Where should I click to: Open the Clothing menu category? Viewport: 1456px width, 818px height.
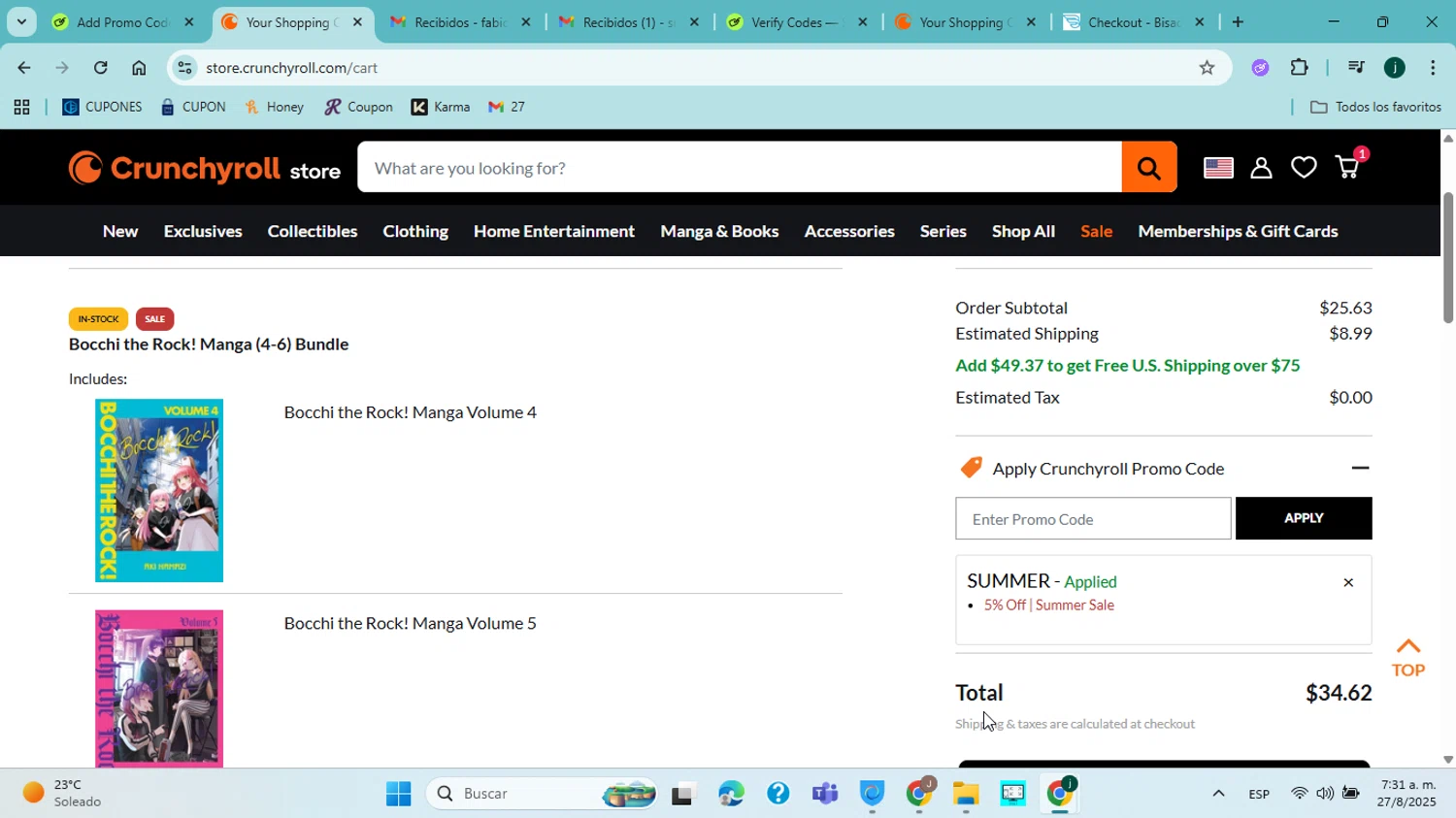tap(415, 231)
